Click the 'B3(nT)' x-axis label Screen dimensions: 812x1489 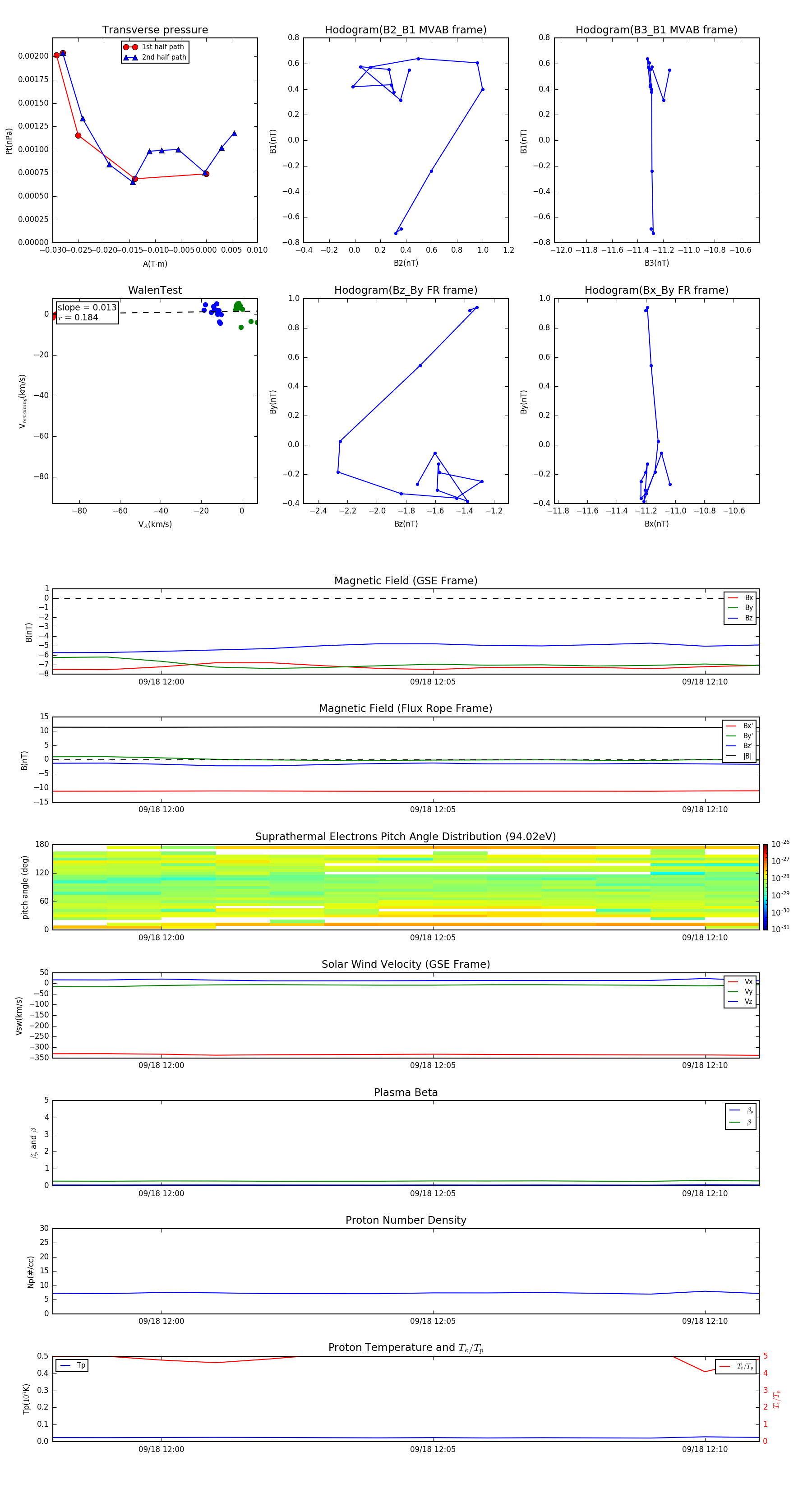pos(656,263)
